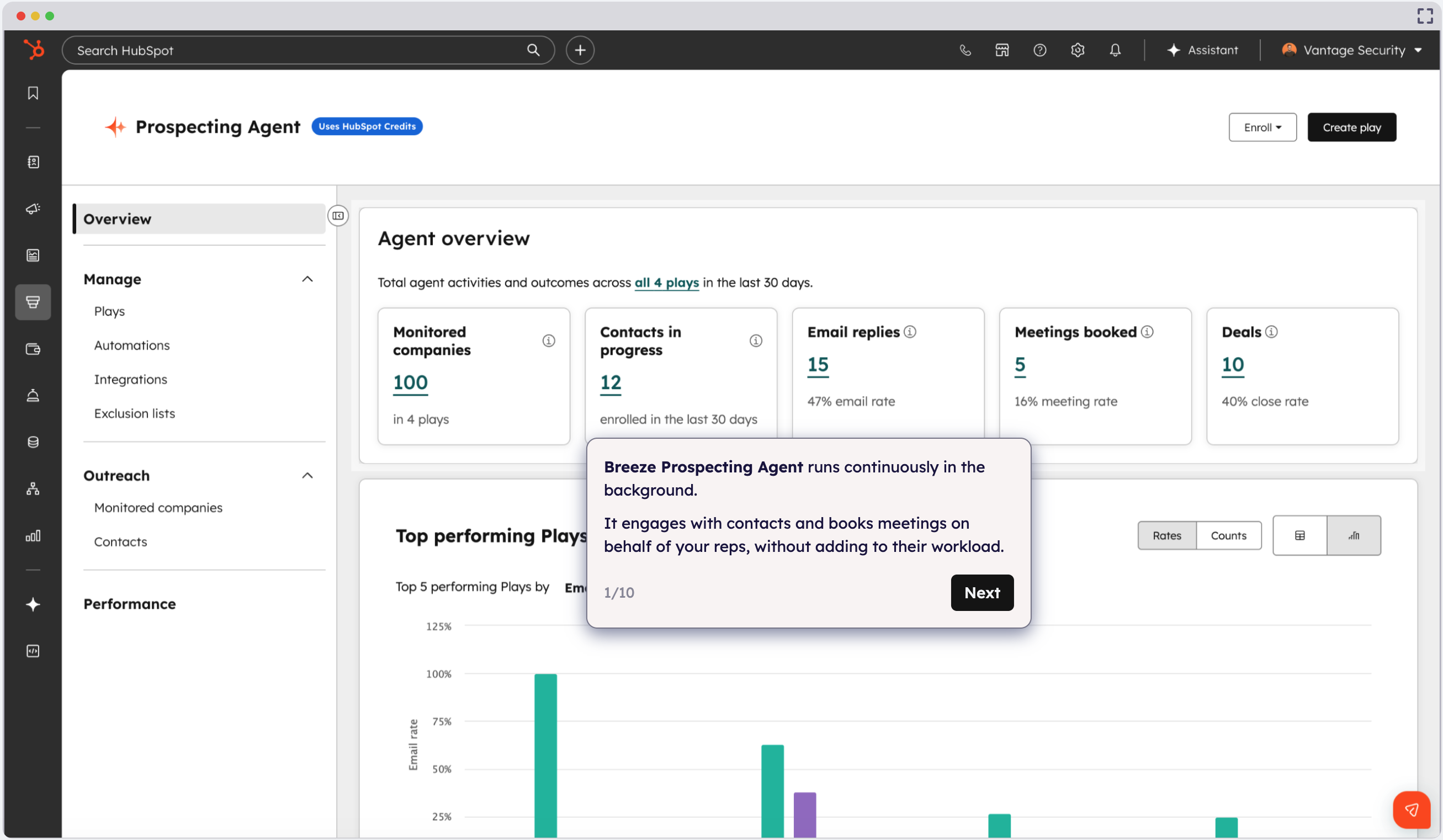
Task: Open Automations under Manage
Action: (x=132, y=346)
